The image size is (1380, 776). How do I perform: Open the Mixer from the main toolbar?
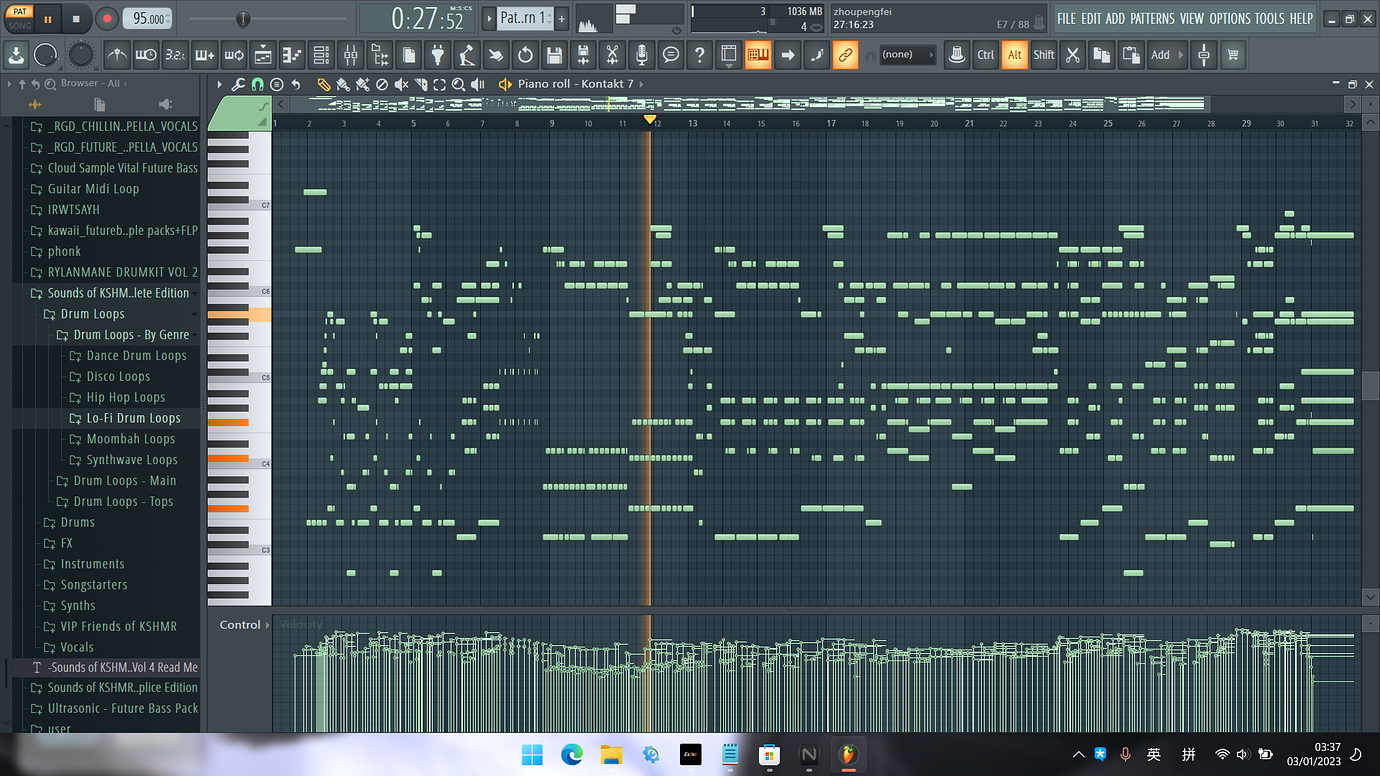click(350, 55)
